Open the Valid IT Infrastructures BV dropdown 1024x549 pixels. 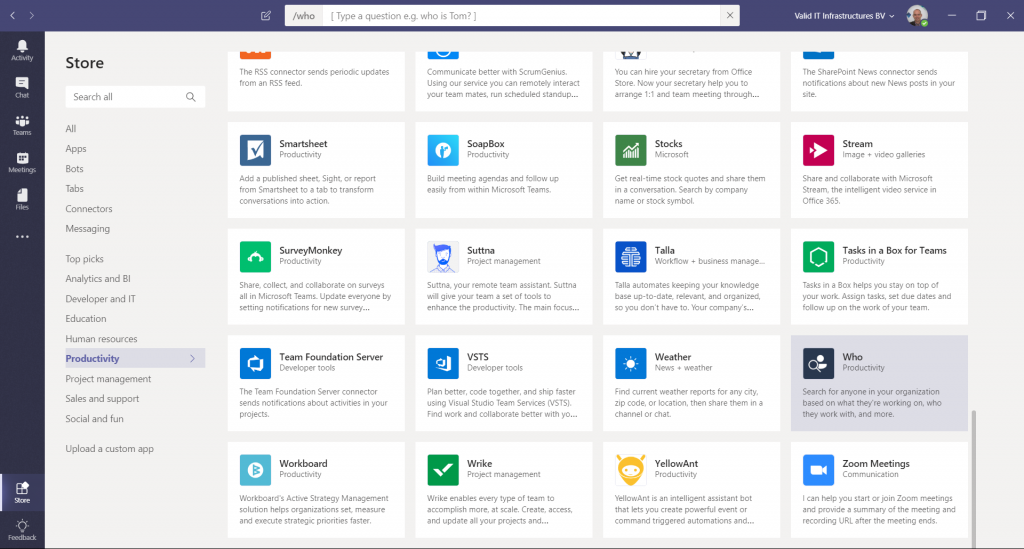[844, 16]
